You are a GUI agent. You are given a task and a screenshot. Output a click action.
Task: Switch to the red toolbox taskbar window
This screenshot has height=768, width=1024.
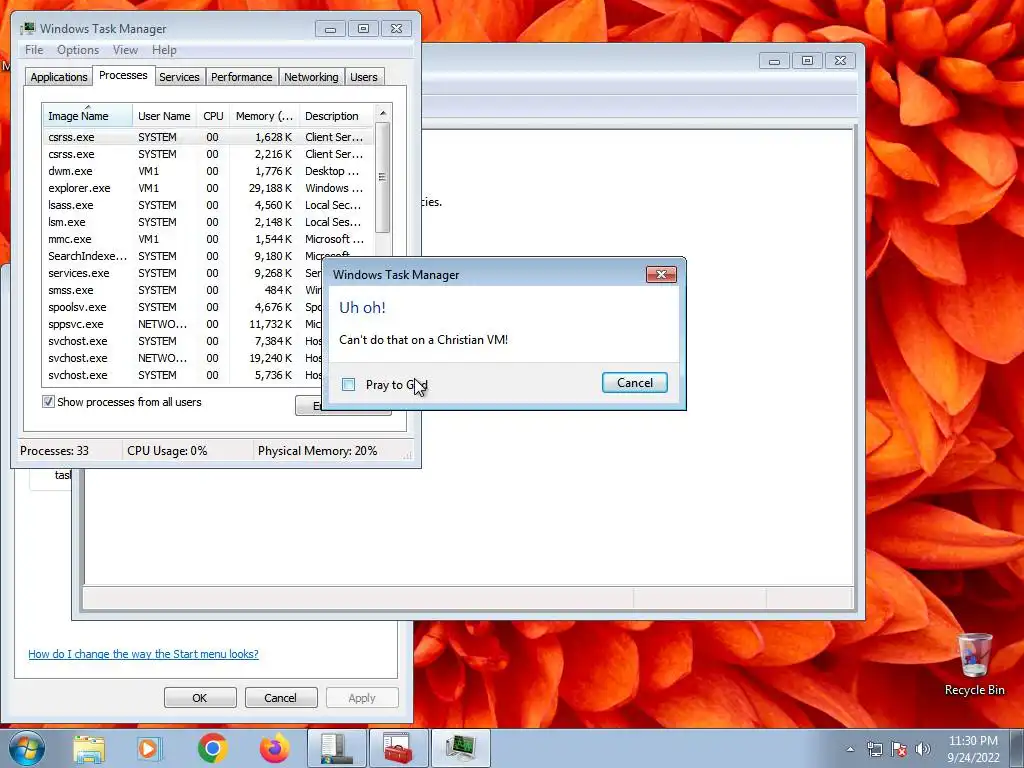click(x=398, y=749)
